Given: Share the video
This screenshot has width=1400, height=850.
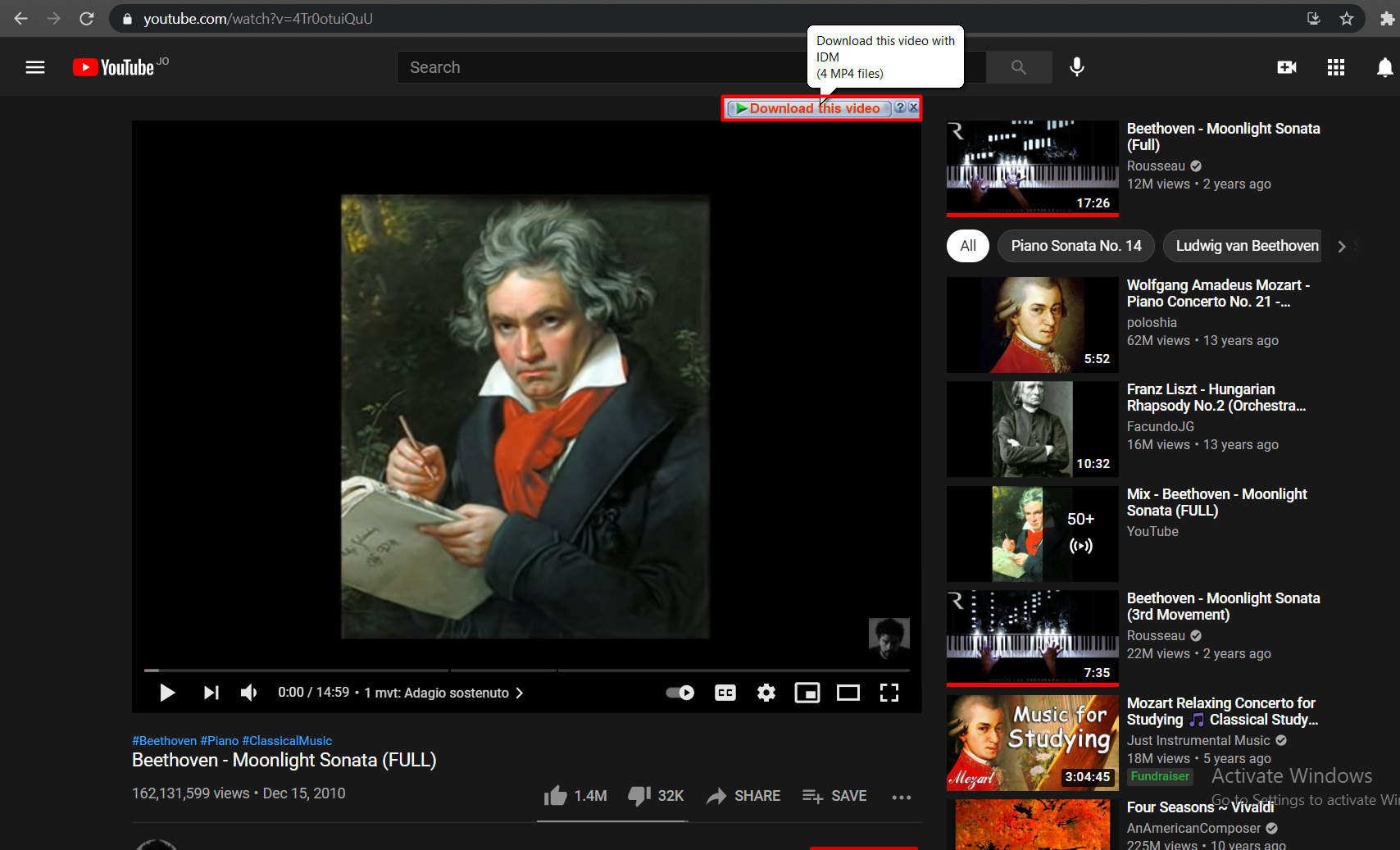Looking at the screenshot, I should tap(743, 796).
